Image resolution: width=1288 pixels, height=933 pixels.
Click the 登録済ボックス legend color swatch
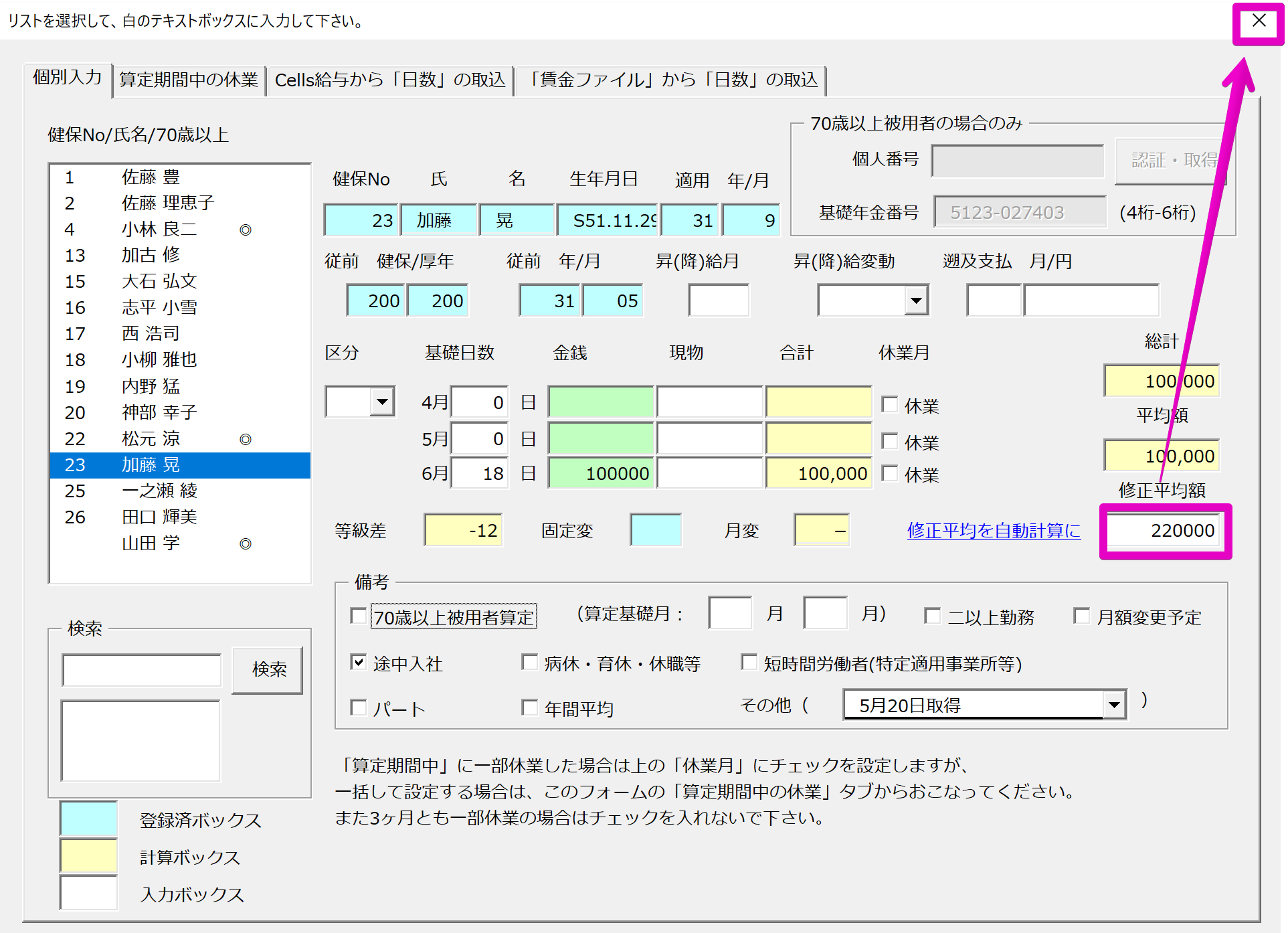(88, 819)
